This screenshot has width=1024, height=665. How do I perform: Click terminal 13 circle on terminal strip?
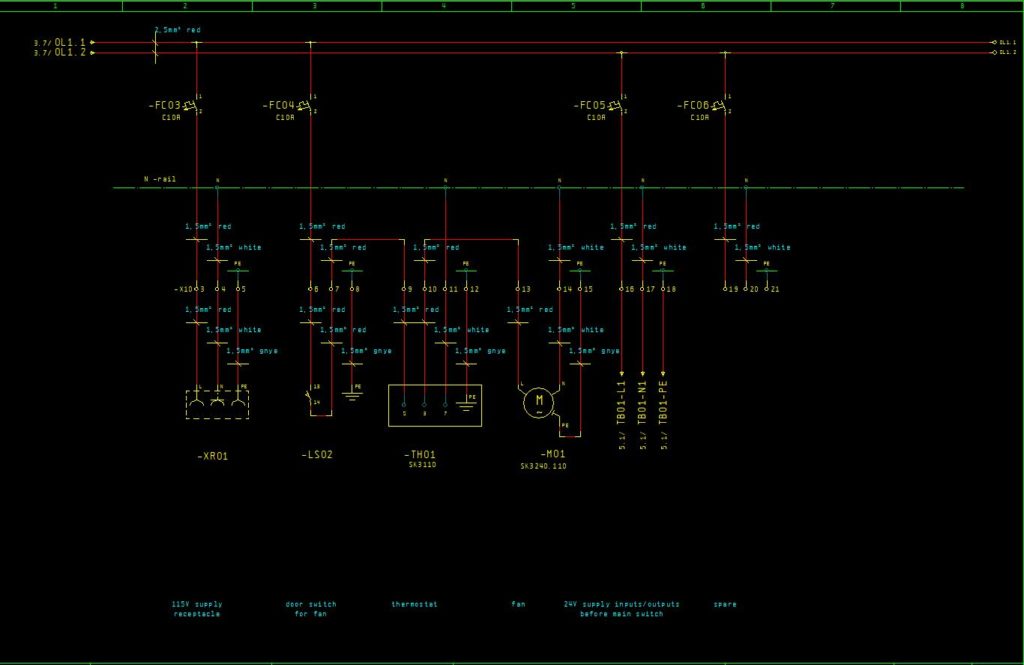coord(518,289)
